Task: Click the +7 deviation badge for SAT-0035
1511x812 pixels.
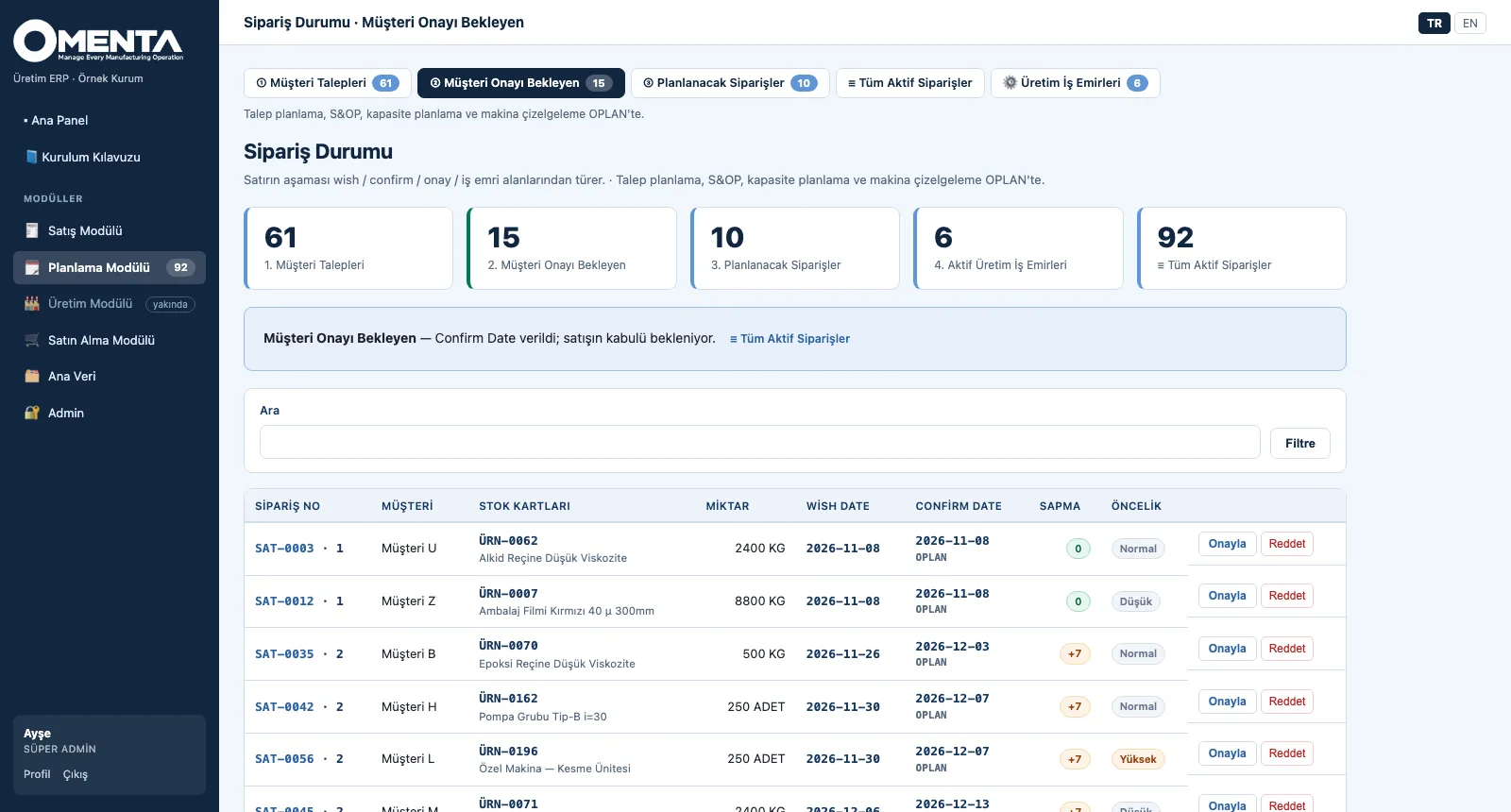Action: 1075,653
